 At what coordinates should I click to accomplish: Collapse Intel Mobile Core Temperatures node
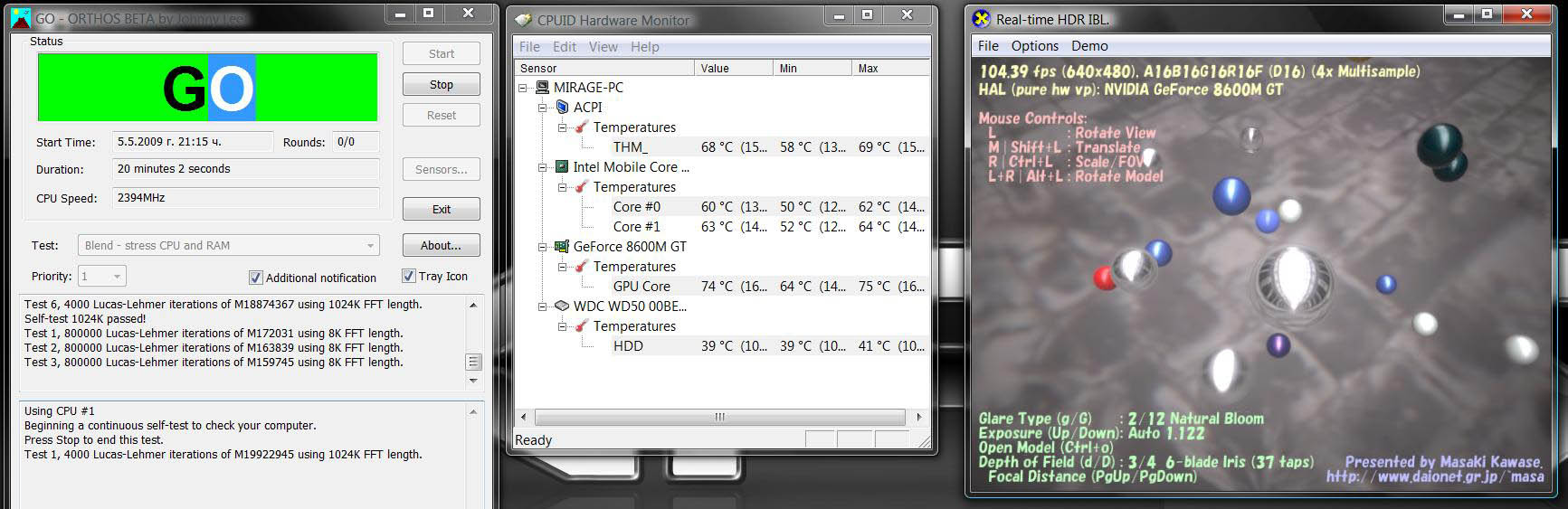563,187
